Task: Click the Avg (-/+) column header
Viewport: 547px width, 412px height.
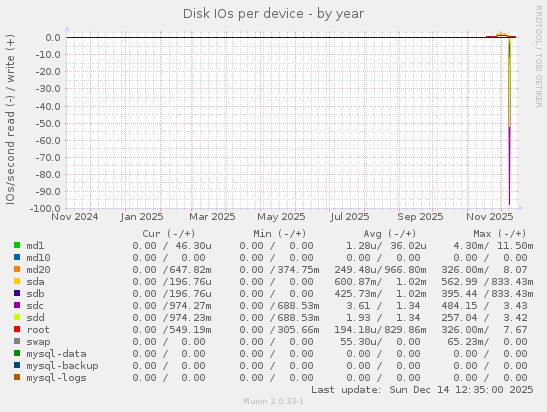Action: [390, 233]
